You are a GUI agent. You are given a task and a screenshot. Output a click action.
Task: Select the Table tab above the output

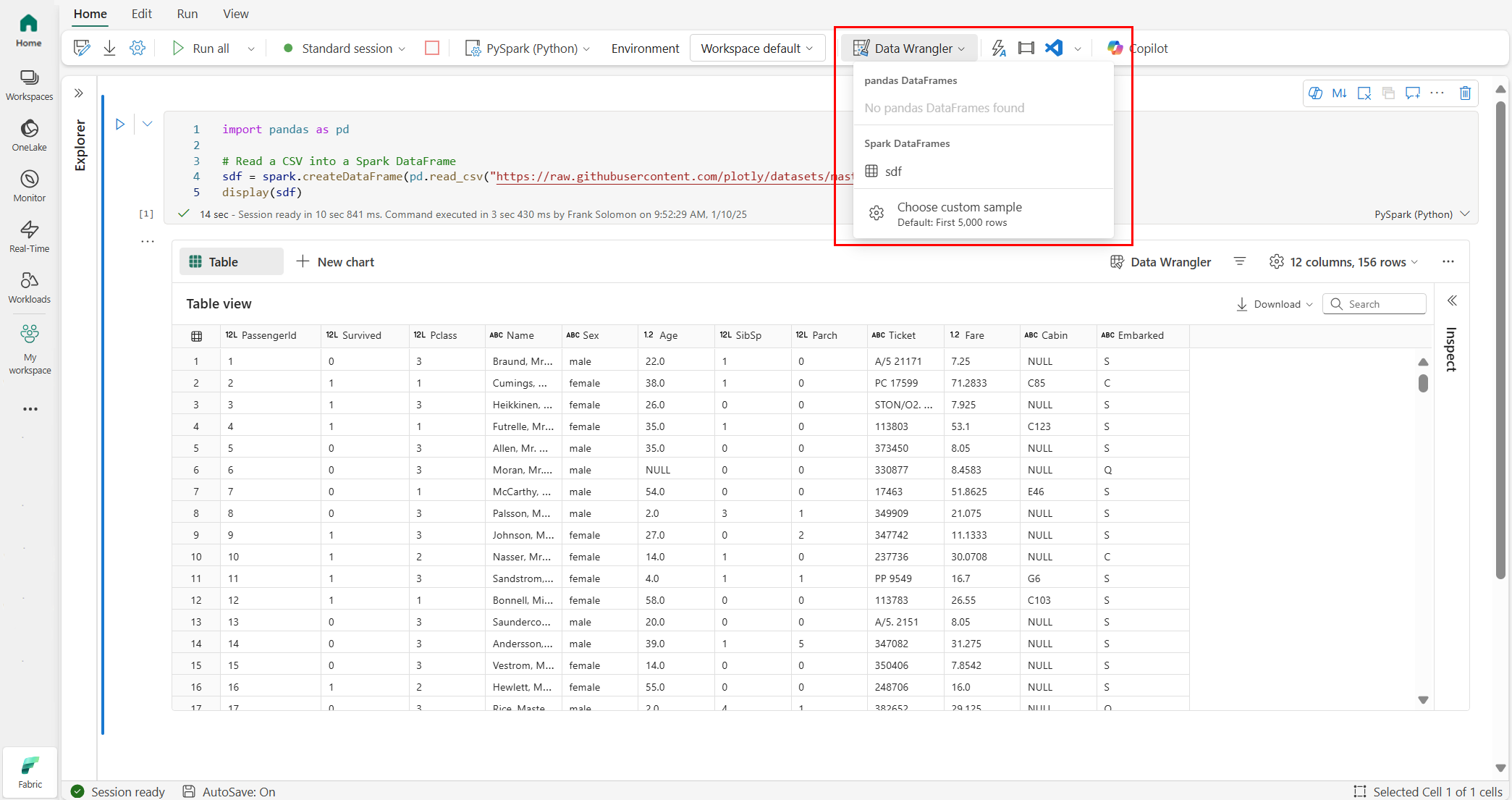(231, 261)
